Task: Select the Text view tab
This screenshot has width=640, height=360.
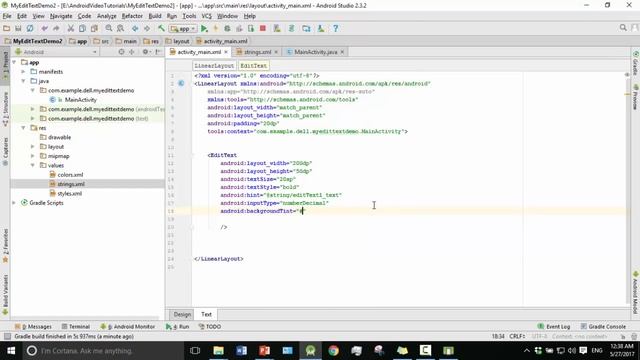Action: tap(207, 314)
